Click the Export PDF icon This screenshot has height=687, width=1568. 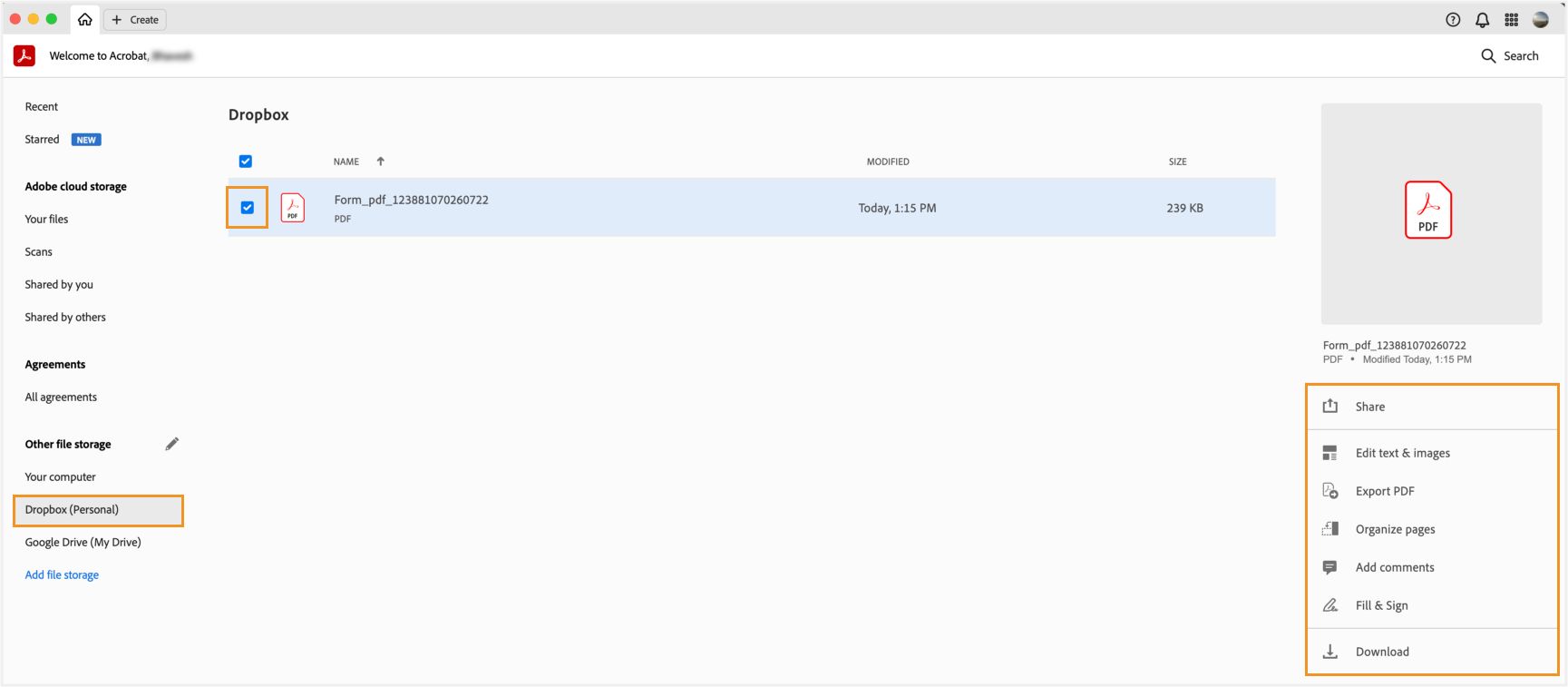(1330, 491)
